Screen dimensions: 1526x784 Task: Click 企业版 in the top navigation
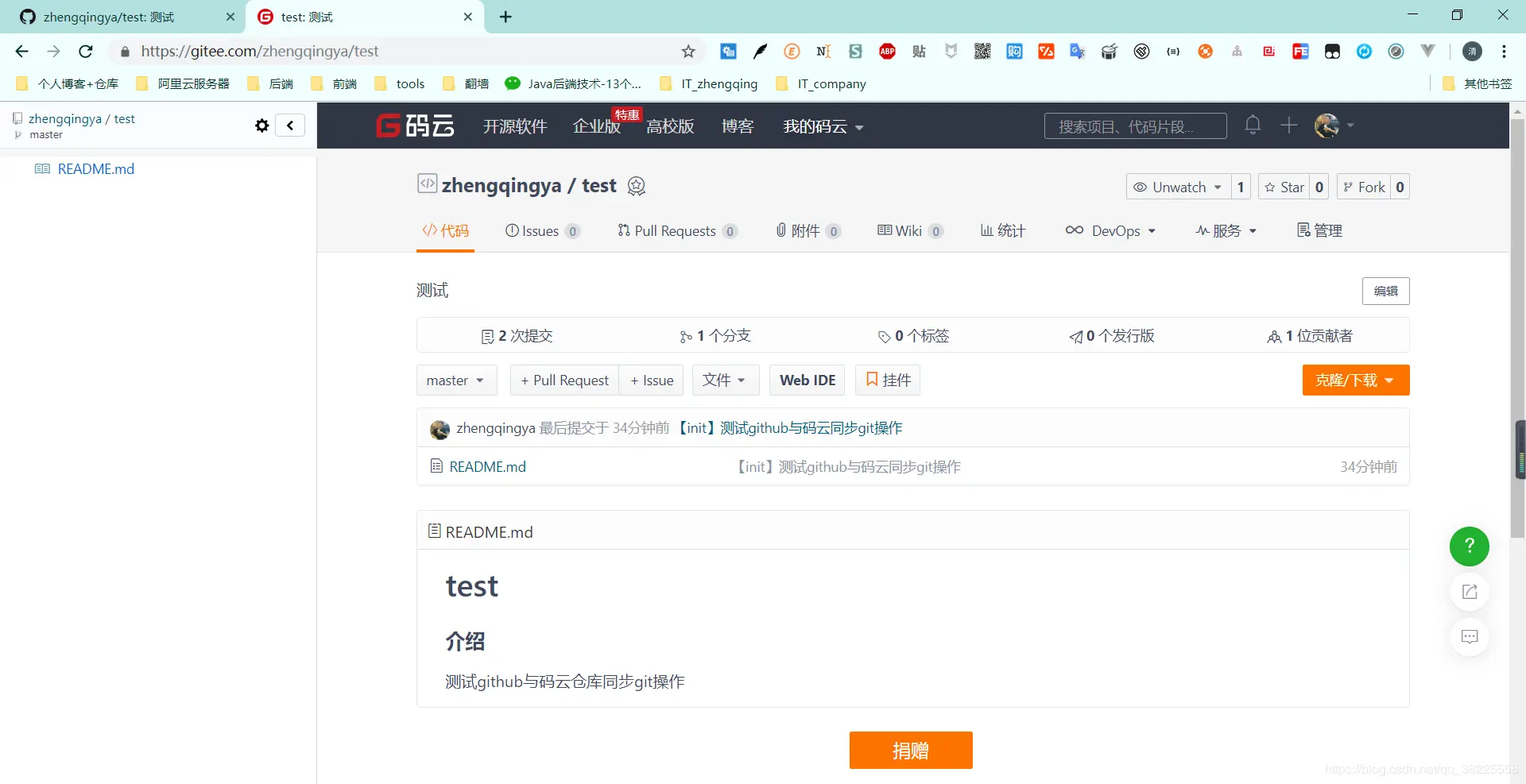coord(597,126)
